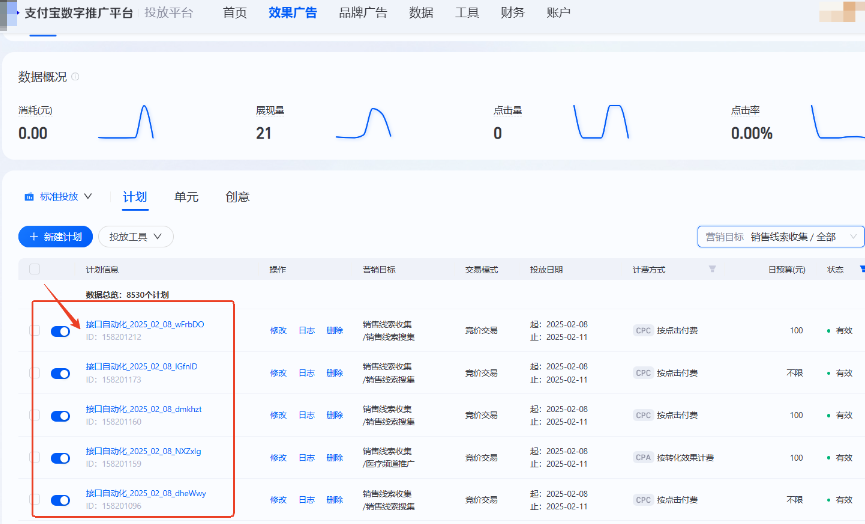The height and width of the screenshot is (524, 865).
Task: Click 日志 for plan ID 158201159
Action: 307,457
